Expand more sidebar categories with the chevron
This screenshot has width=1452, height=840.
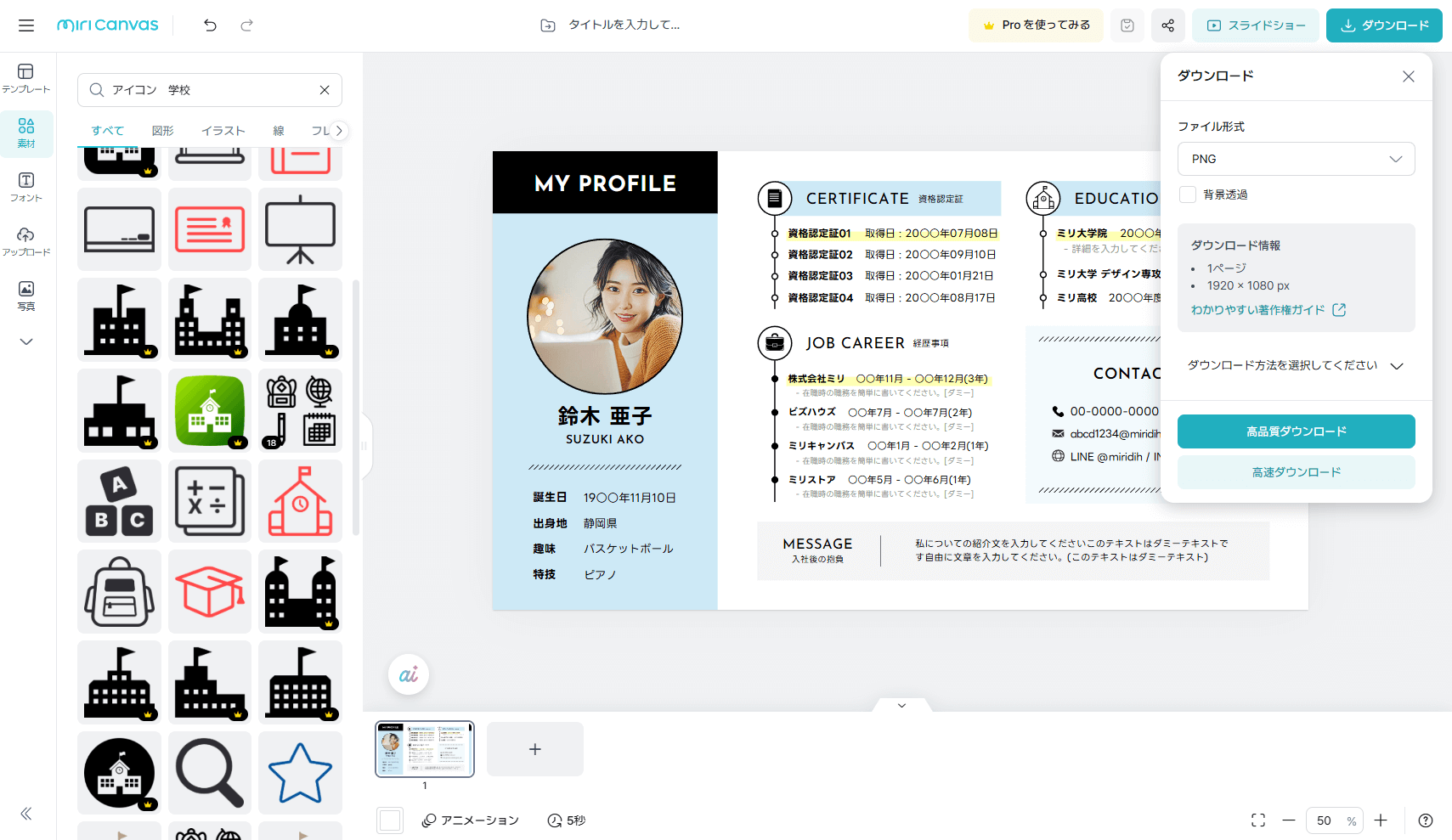pyautogui.click(x=26, y=341)
